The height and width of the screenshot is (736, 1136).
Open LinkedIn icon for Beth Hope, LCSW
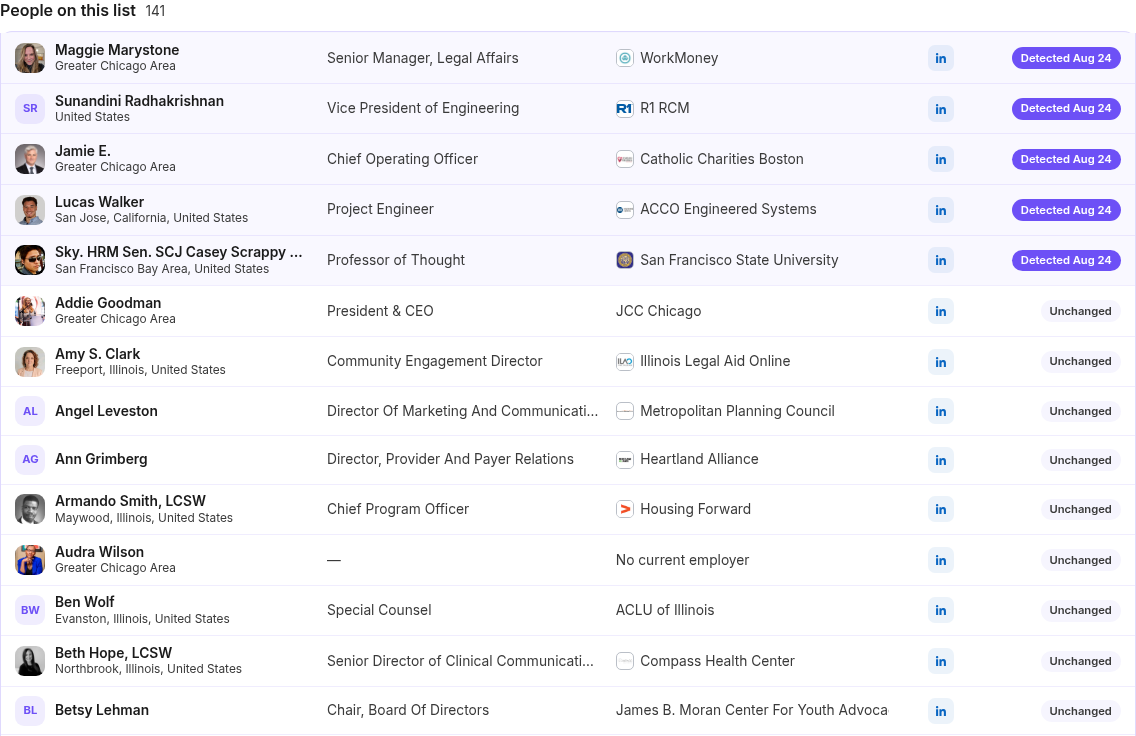(x=940, y=661)
